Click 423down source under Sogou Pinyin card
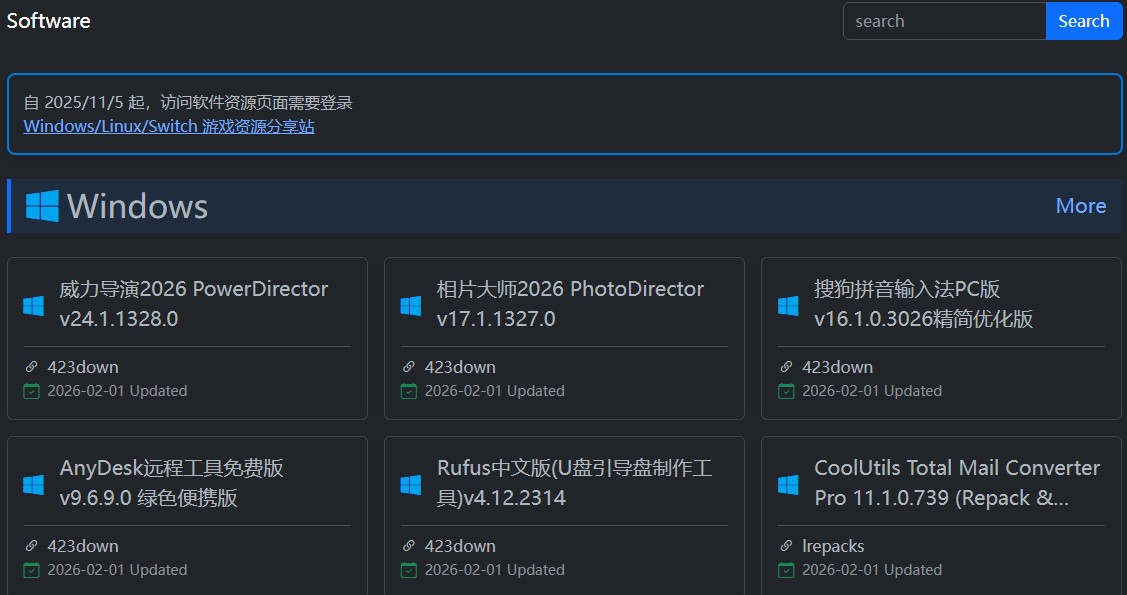 (x=837, y=367)
